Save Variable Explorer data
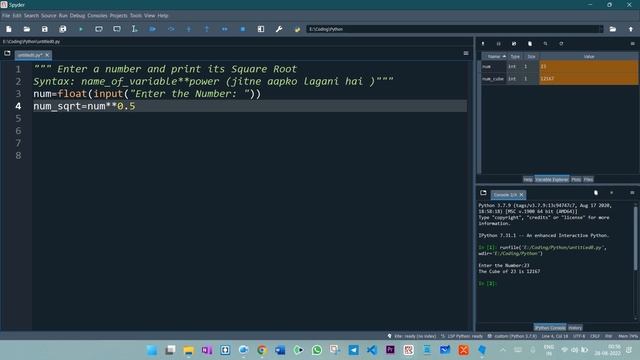The height and width of the screenshot is (360, 640). [x=498, y=44]
